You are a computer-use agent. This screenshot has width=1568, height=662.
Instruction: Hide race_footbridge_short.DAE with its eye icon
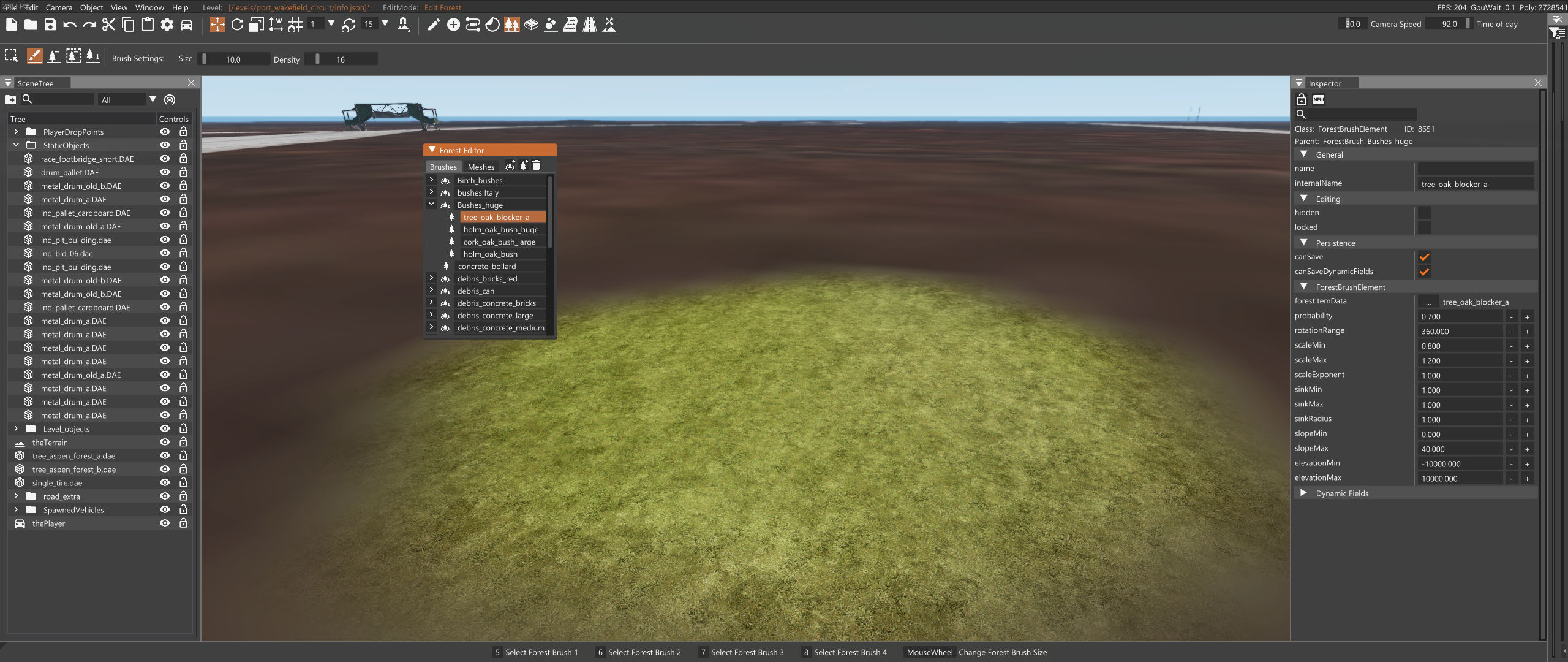pos(165,159)
